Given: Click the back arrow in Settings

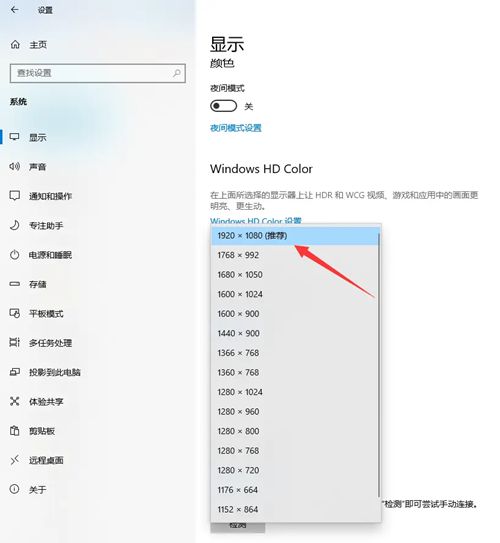Looking at the screenshot, I should point(15,10).
